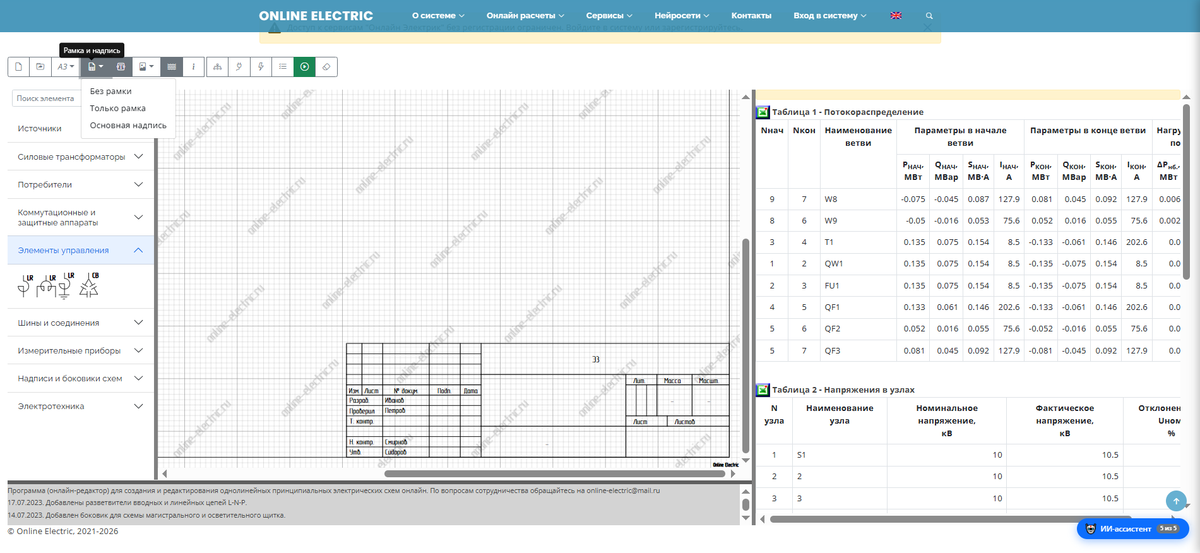Select the third LR grounded element symbol
The width and height of the screenshot is (1200, 553).
point(65,285)
